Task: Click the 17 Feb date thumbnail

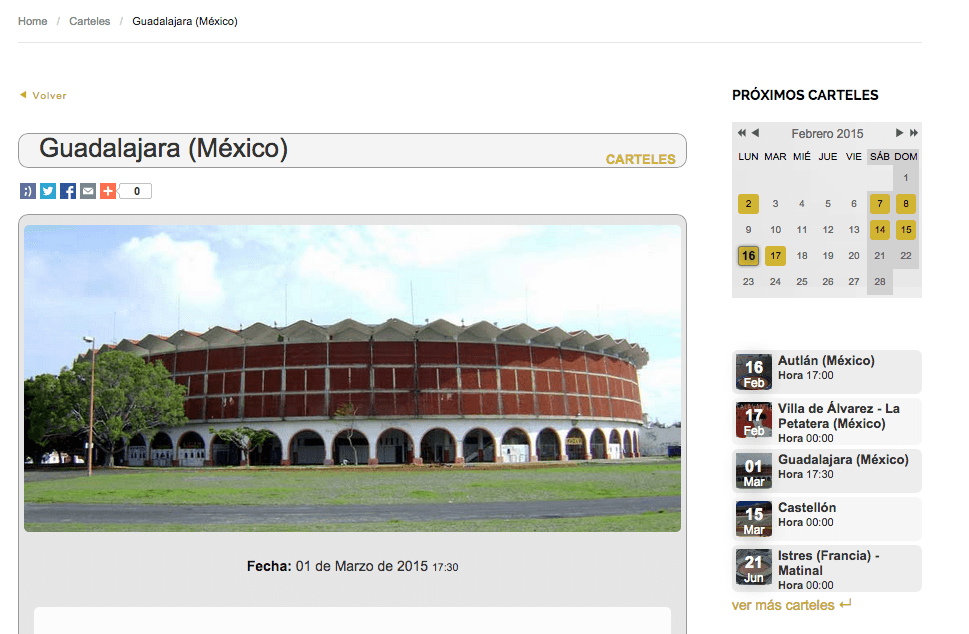Action: [754, 420]
